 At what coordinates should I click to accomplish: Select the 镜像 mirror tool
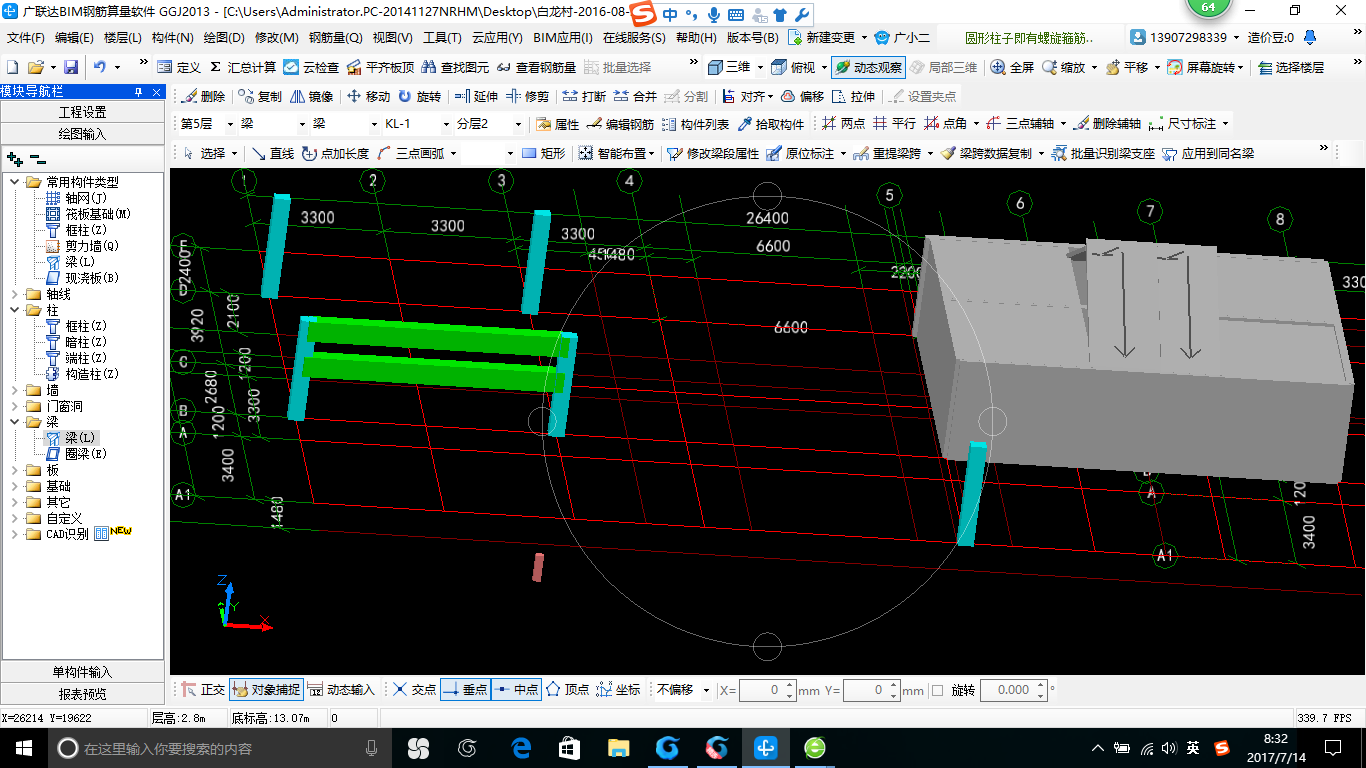(311, 96)
